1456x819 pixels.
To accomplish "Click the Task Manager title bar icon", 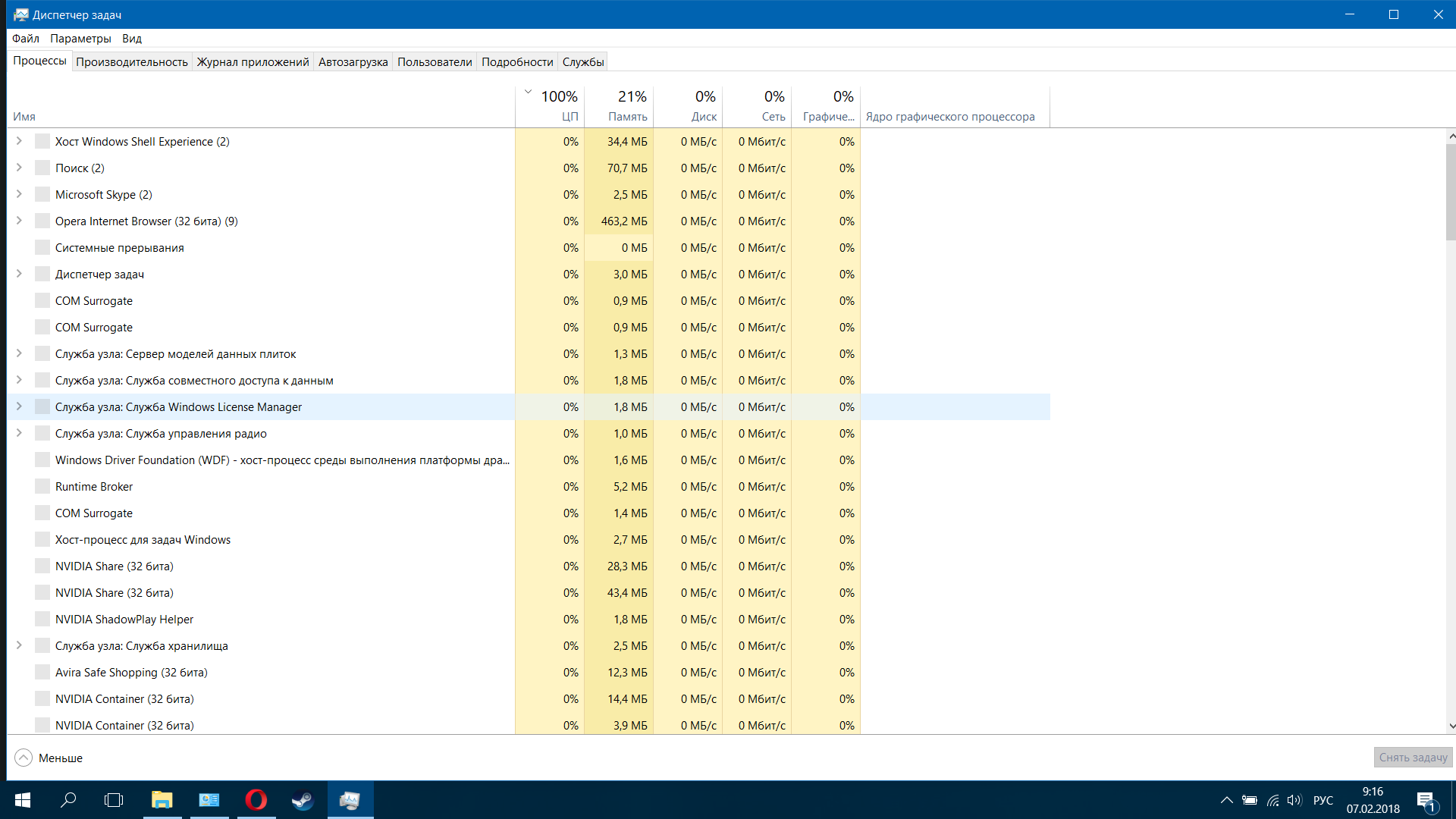I will pos(20,14).
